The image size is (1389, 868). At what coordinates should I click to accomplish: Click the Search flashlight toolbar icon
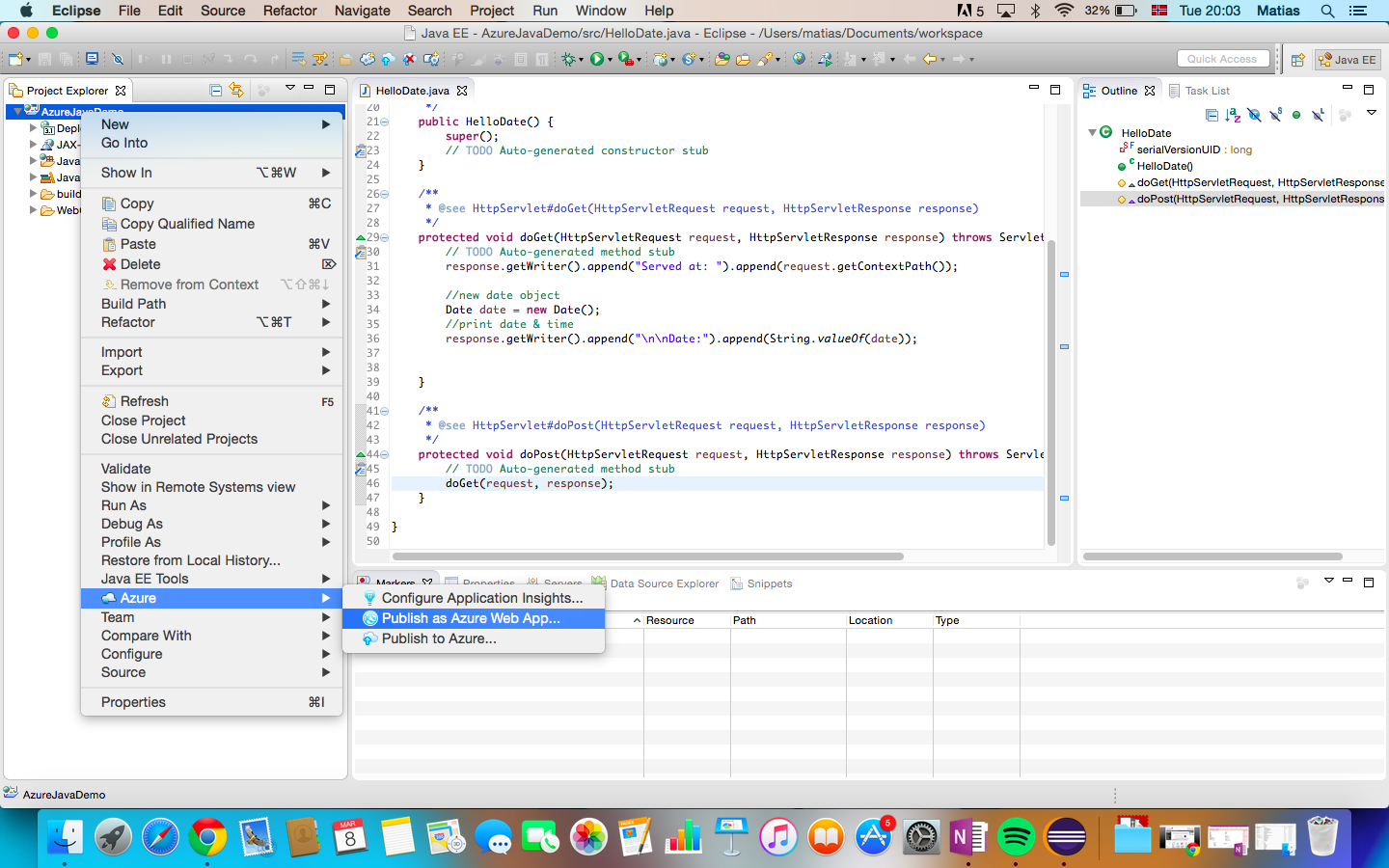tap(765, 59)
